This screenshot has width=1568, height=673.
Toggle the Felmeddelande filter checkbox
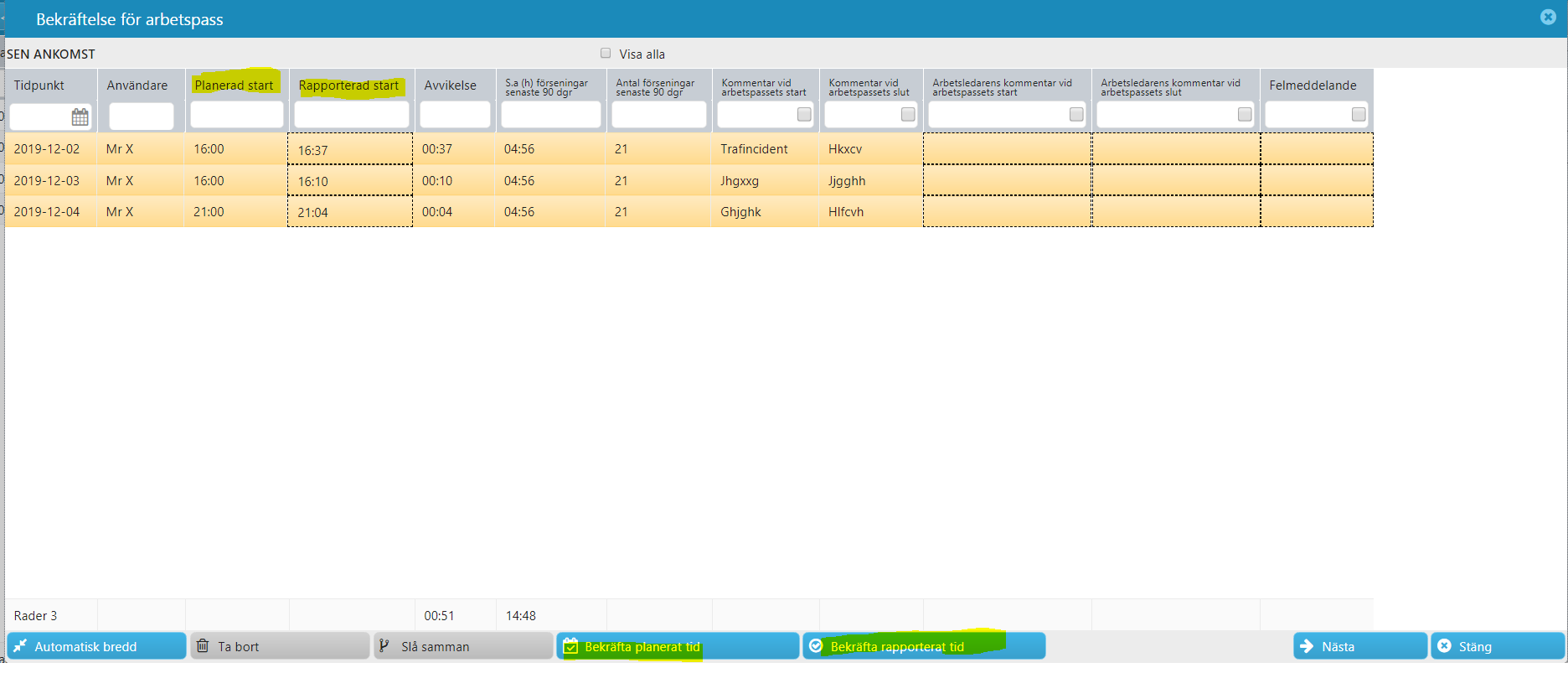[x=1359, y=114]
